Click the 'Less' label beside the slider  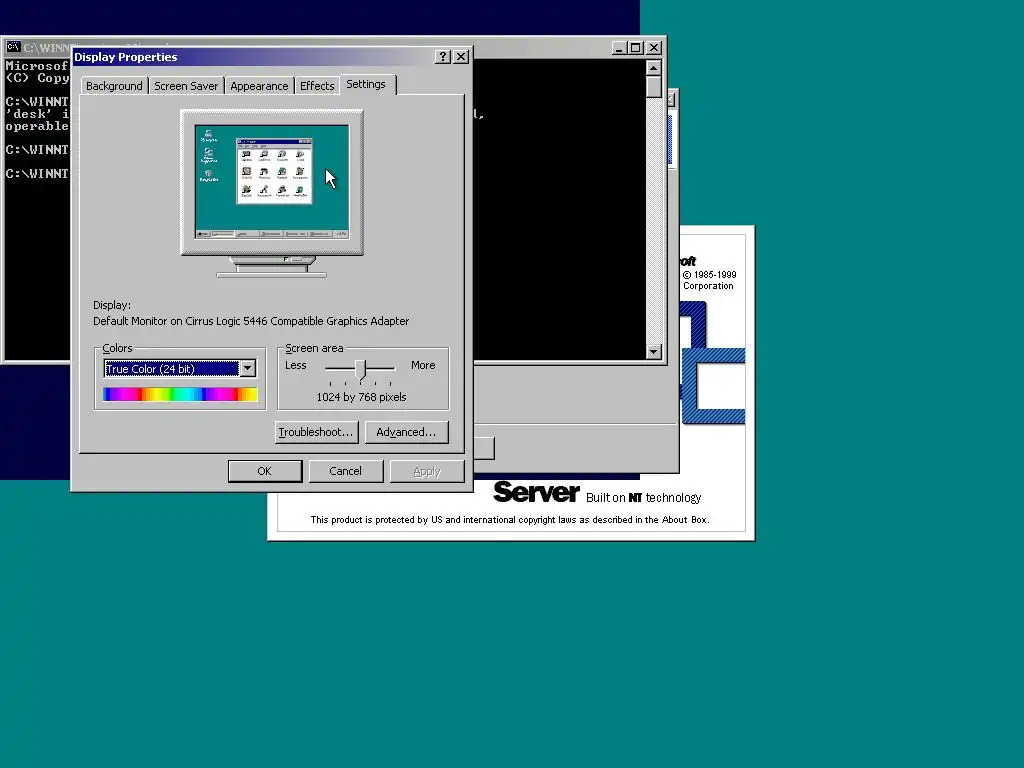tap(296, 365)
